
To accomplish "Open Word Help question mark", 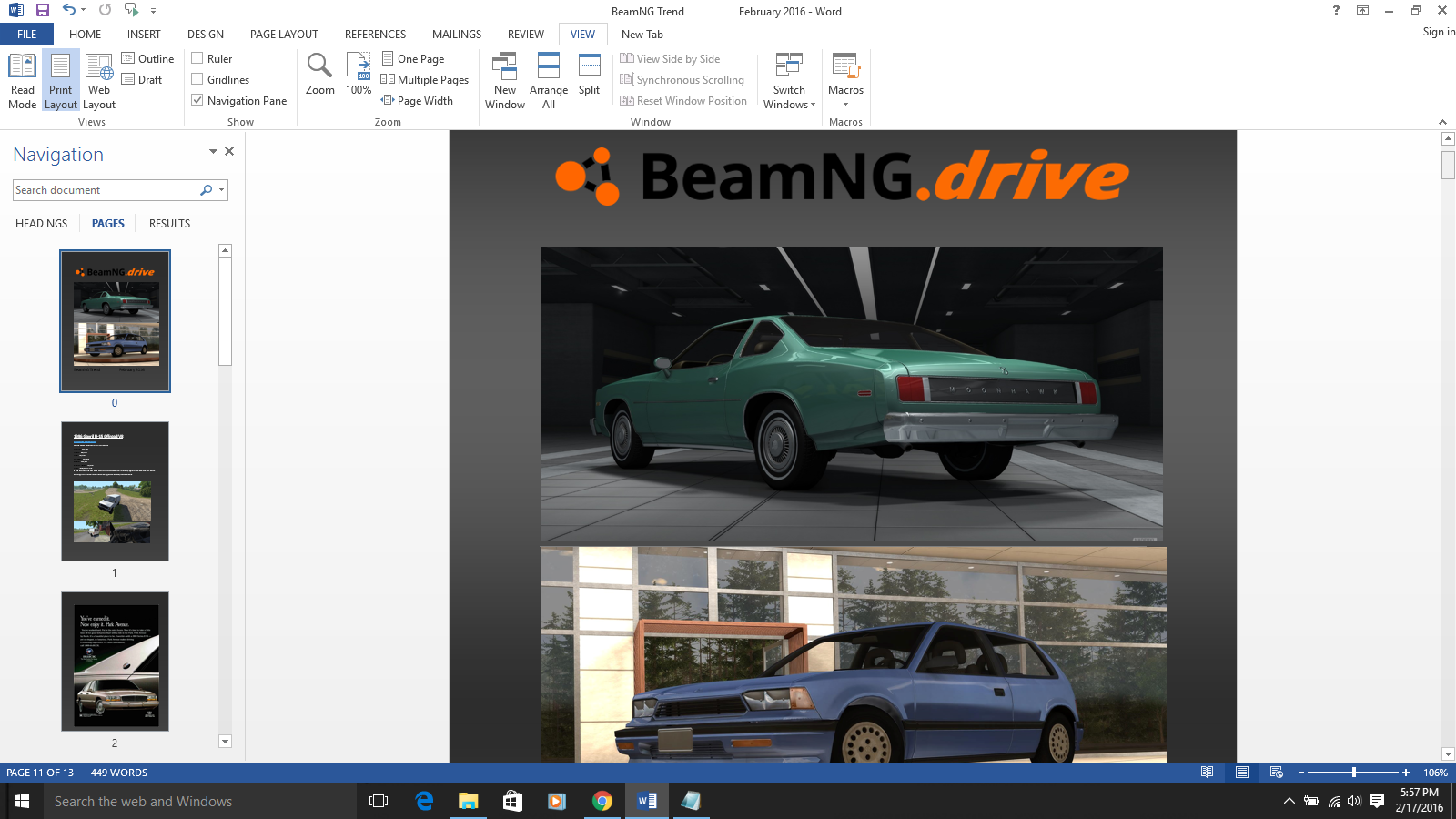I will pos(1336,11).
